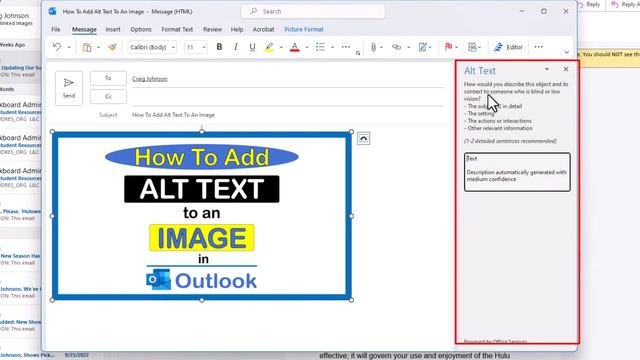Screen dimensions: 640x360
Task: Open the Editor proofing tool
Action: pos(508,47)
